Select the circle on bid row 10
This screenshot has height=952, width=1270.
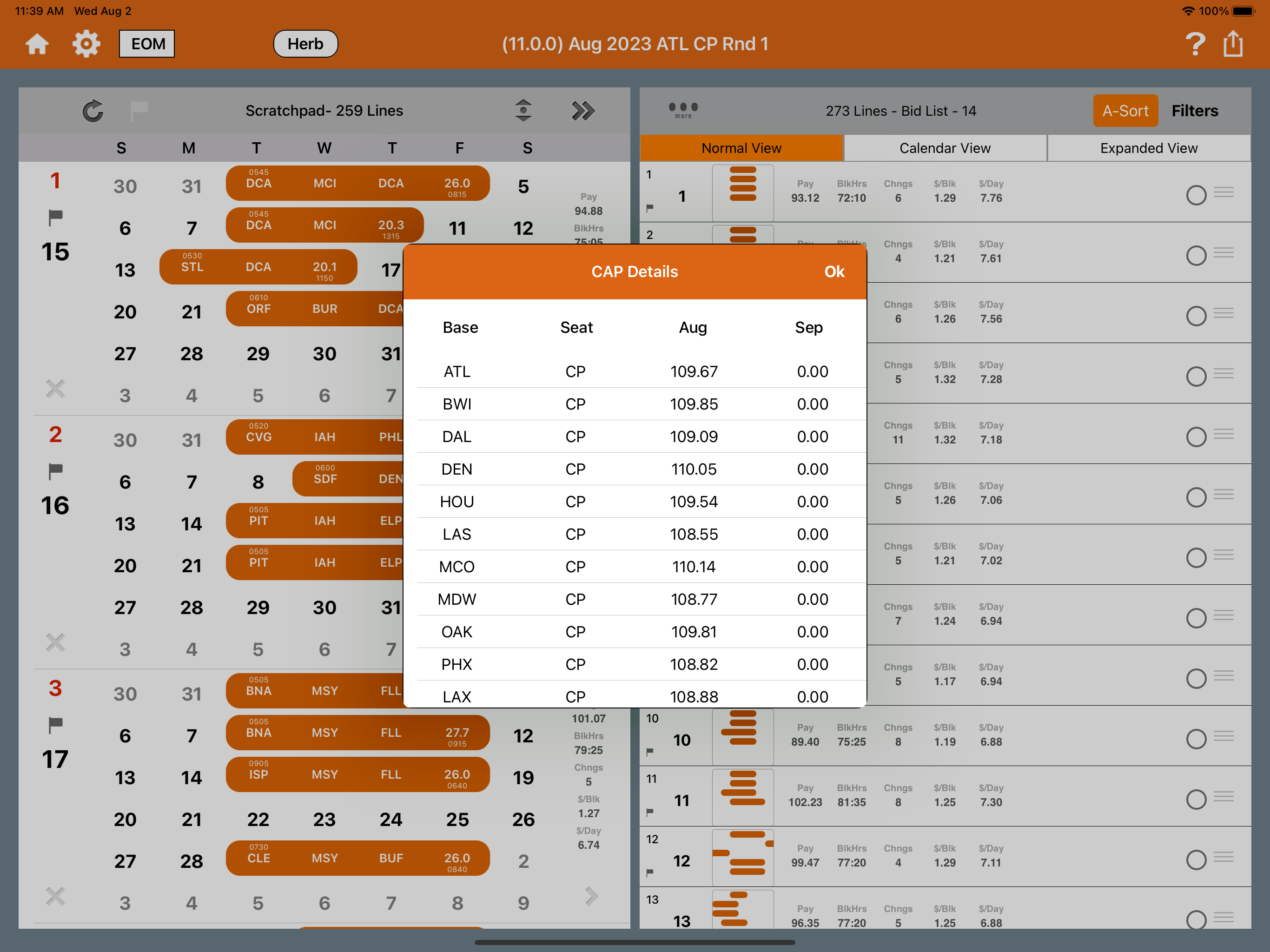[1196, 739]
